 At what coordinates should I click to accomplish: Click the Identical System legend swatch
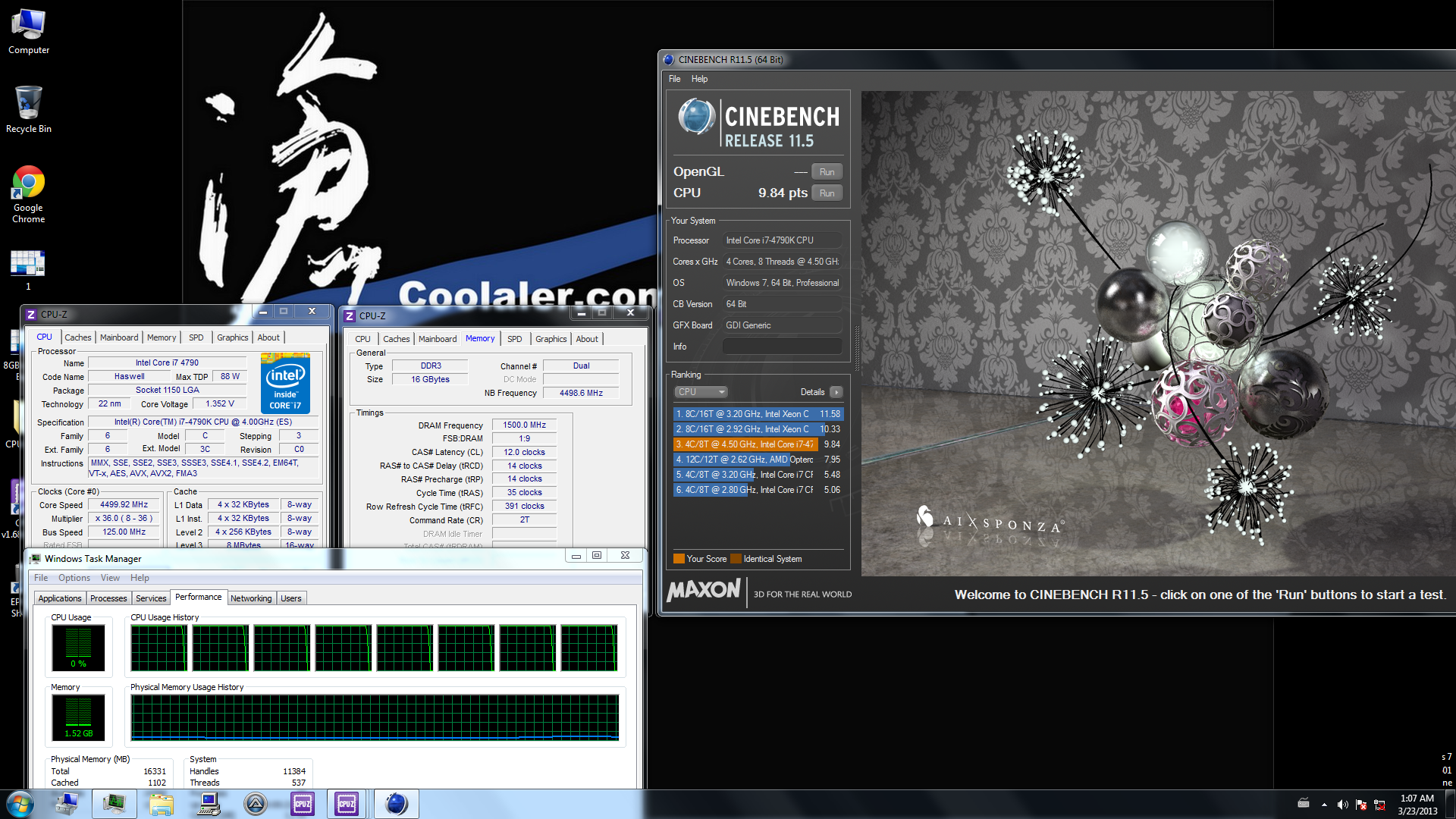click(x=736, y=559)
